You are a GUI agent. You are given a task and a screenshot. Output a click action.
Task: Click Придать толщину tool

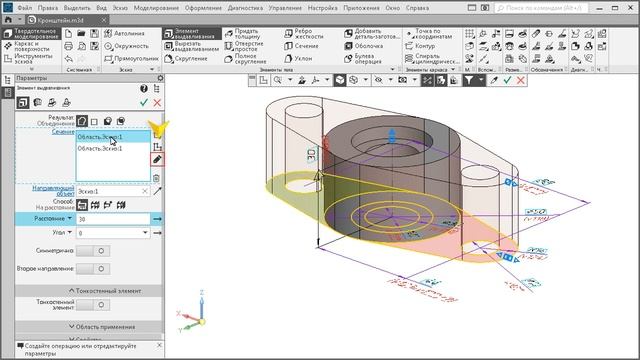[242, 33]
